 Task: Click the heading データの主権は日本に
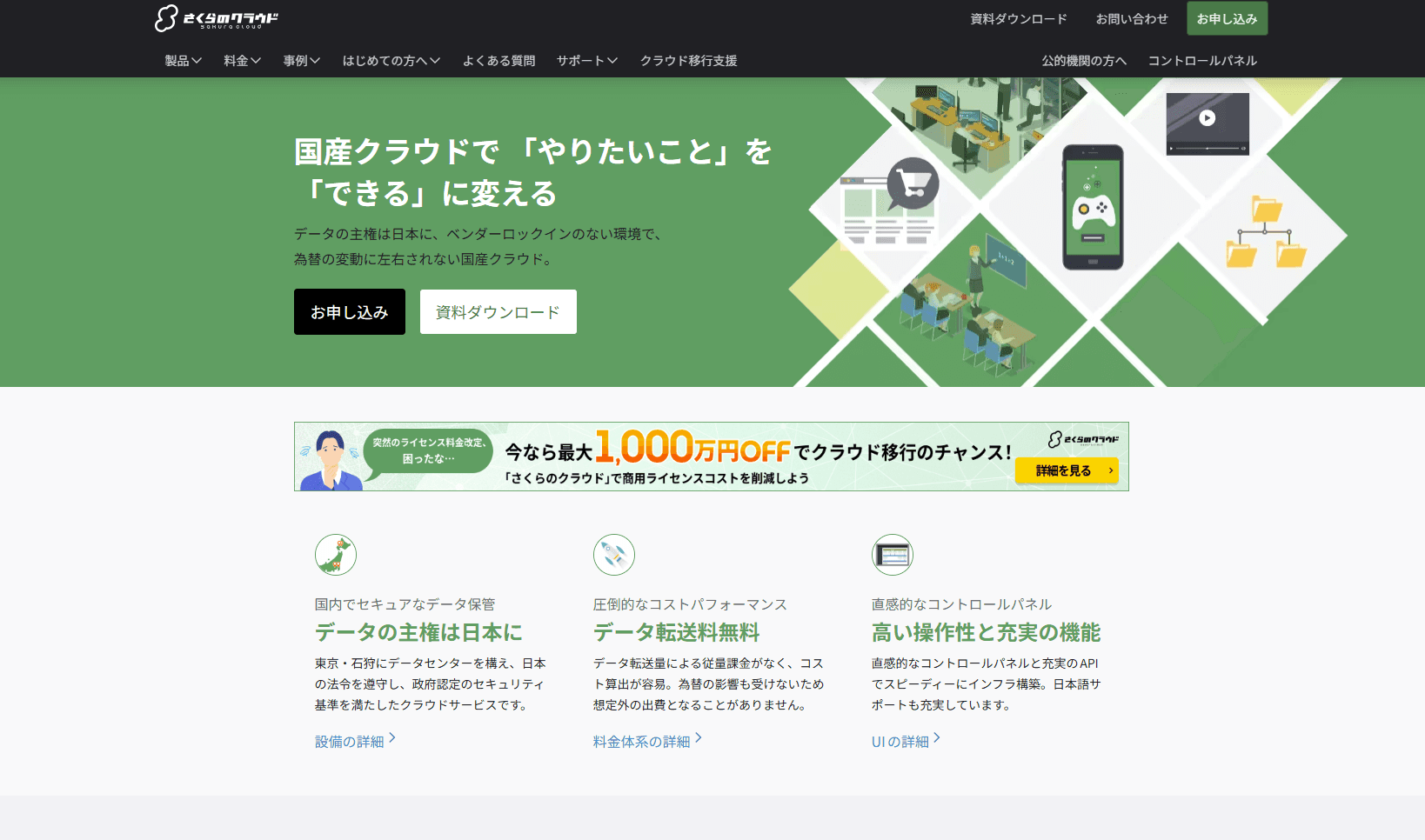pos(418,632)
